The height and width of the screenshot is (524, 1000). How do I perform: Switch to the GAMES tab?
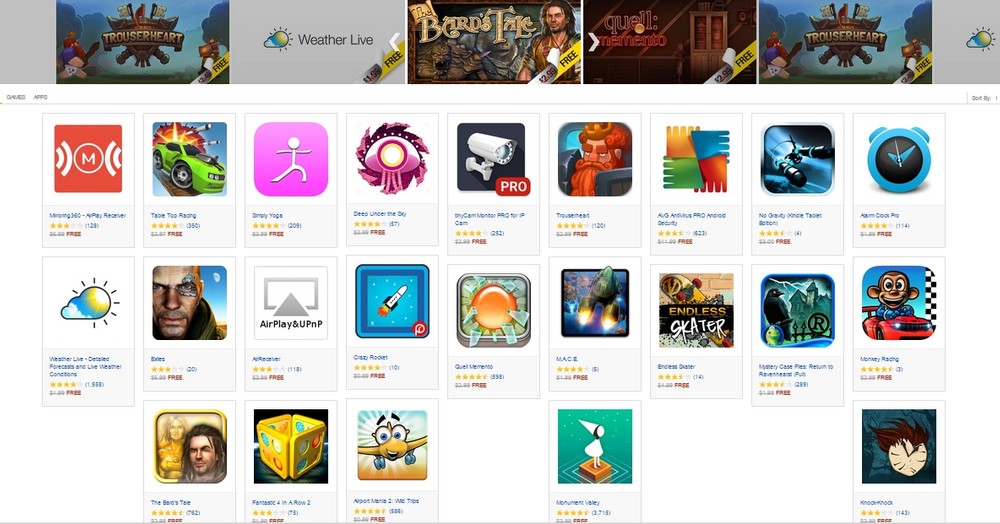click(15, 98)
